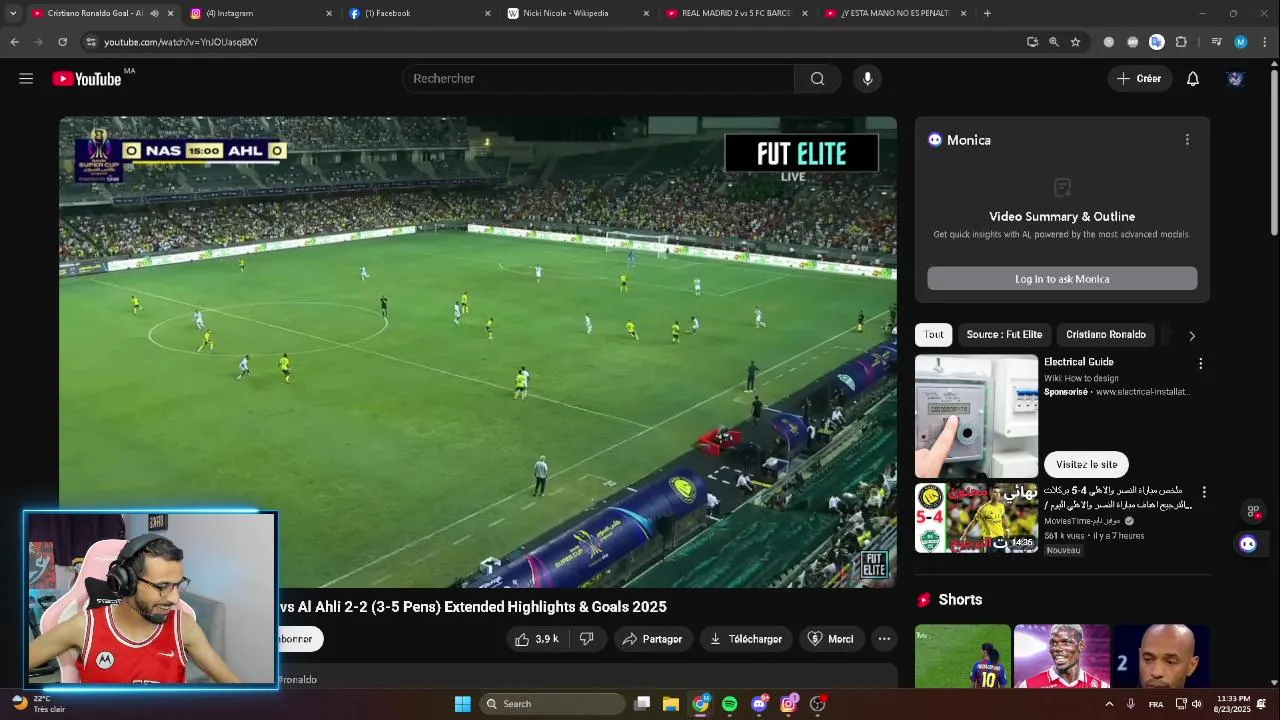The image size is (1280, 720).
Task: Open the YouTube hamburger guide menu
Action: pyautogui.click(x=26, y=78)
